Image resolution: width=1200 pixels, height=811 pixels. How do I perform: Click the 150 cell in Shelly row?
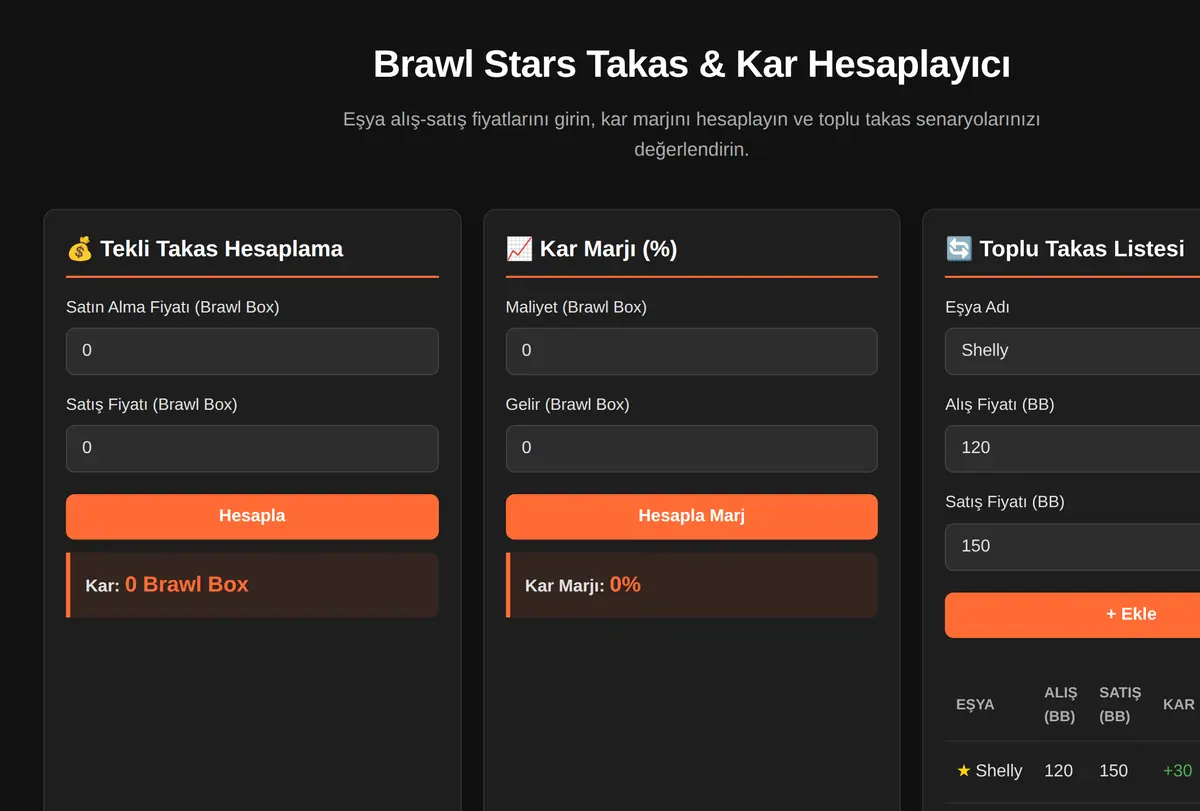tap(1113, 770)
